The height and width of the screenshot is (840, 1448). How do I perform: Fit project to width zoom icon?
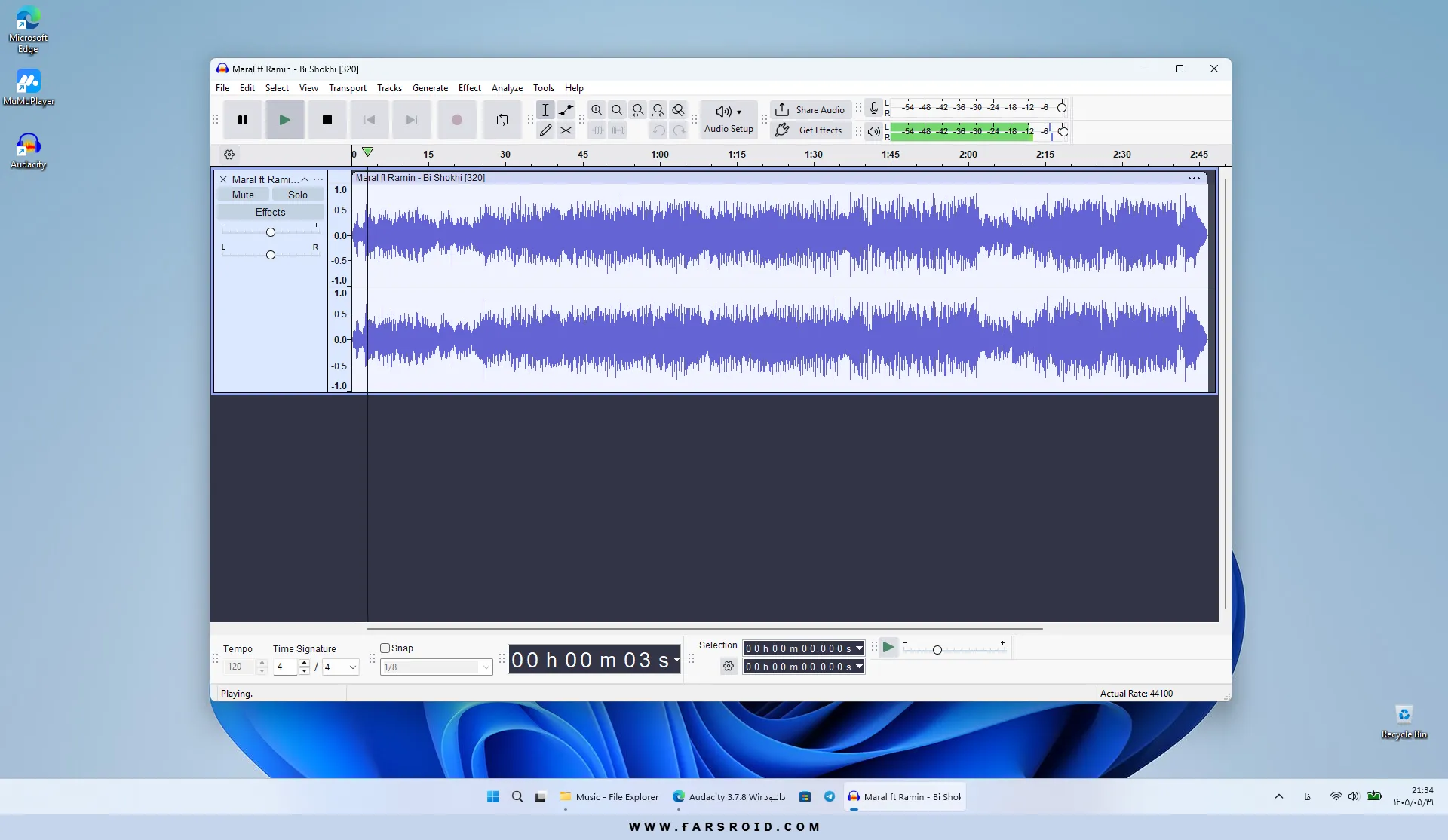coord(658,110)
